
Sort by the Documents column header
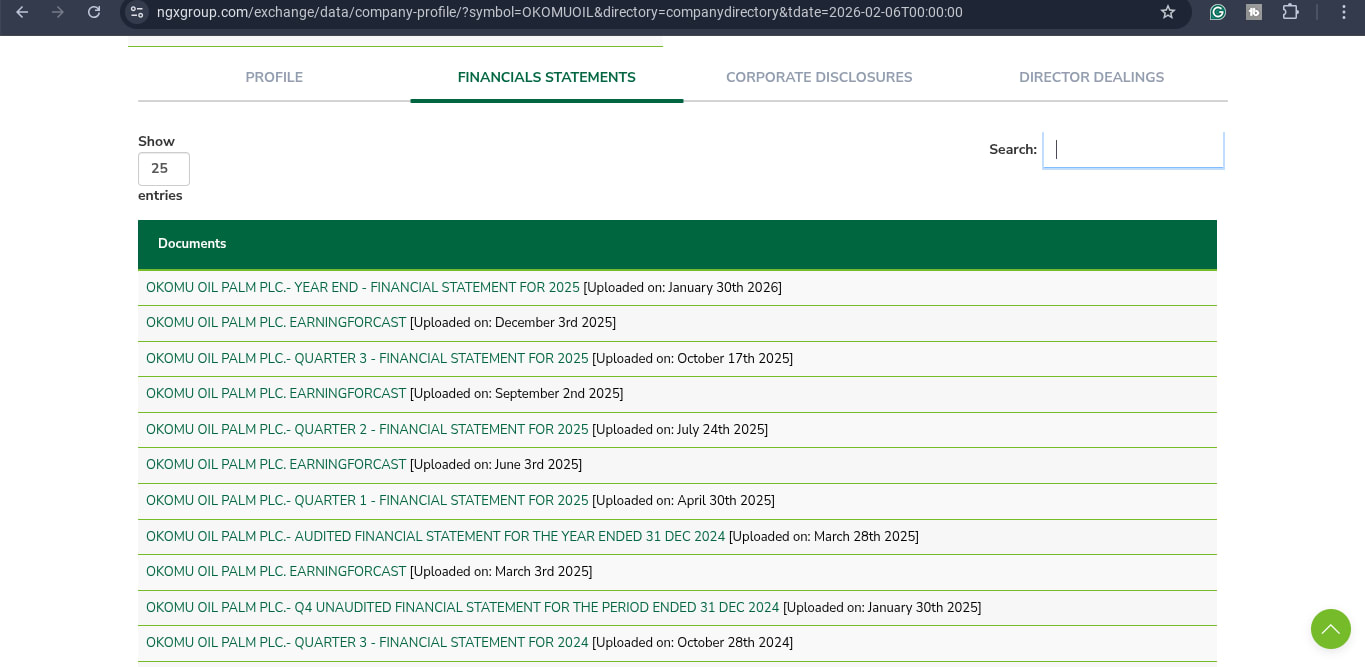tap(677, 244)
